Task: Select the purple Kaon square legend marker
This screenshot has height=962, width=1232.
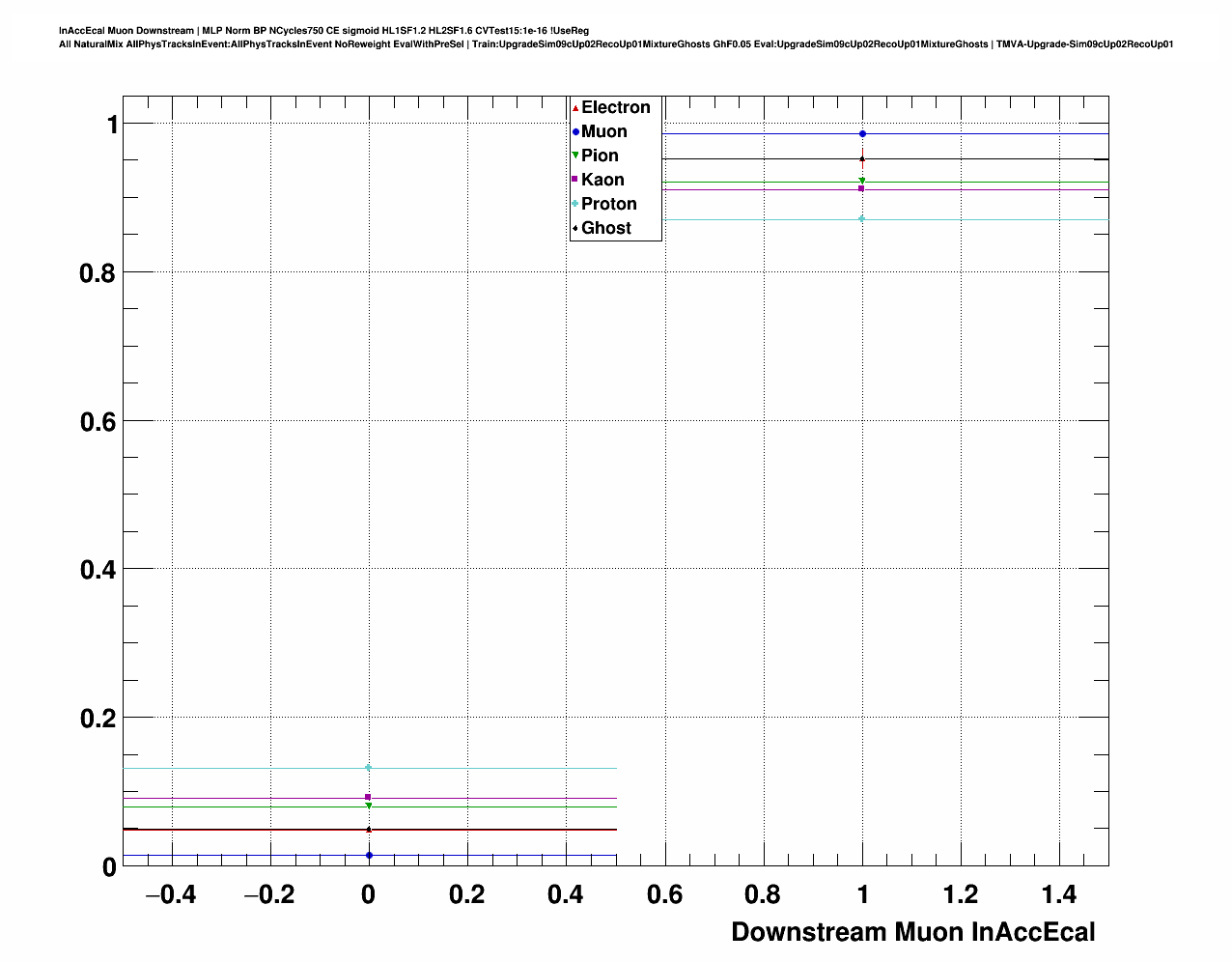Action: click(x=575, y=180)
